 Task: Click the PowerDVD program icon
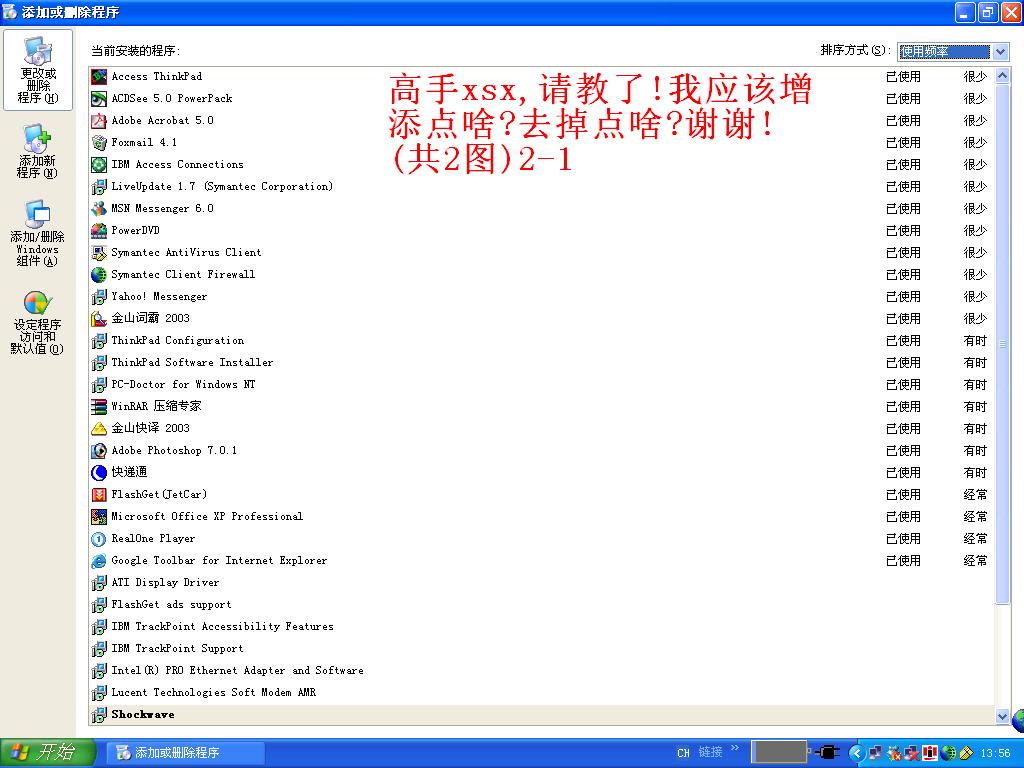[99, 231]
